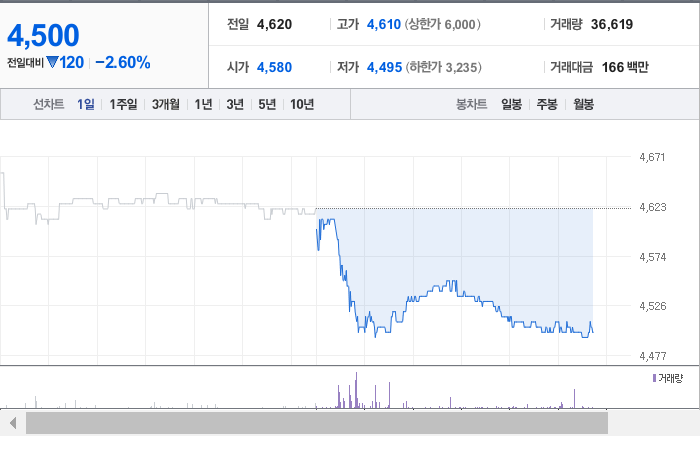Image resolution: width=700 pixels, height=450 pixels.
Task: Click the 상한가 6,000 text
Action: (x=442, y=24)
